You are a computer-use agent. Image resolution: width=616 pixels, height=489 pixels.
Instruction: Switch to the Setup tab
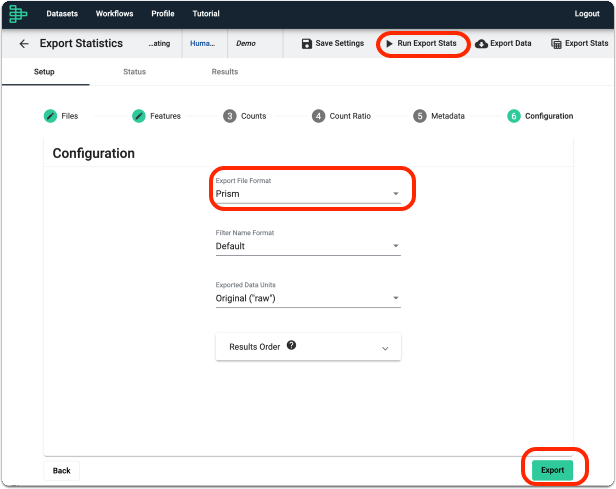pyautogui.click(x=44, y=72)
